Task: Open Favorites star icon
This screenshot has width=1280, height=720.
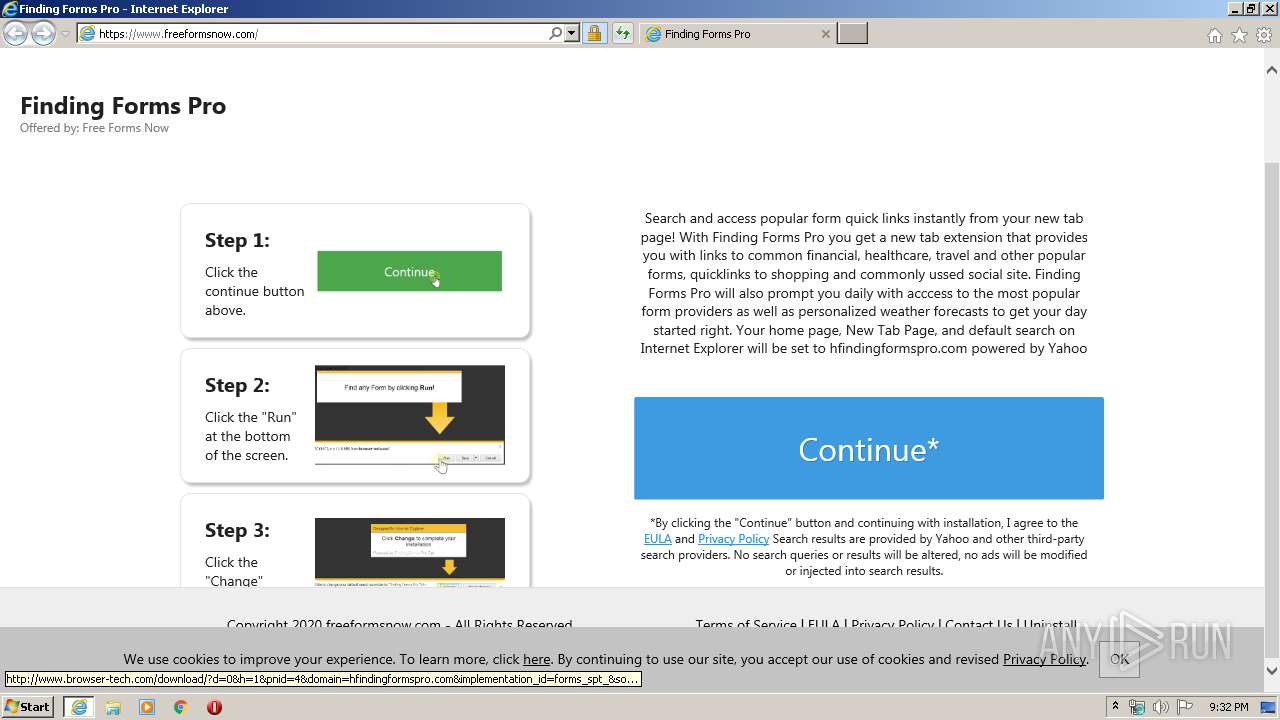Action: click(1239, 35)
